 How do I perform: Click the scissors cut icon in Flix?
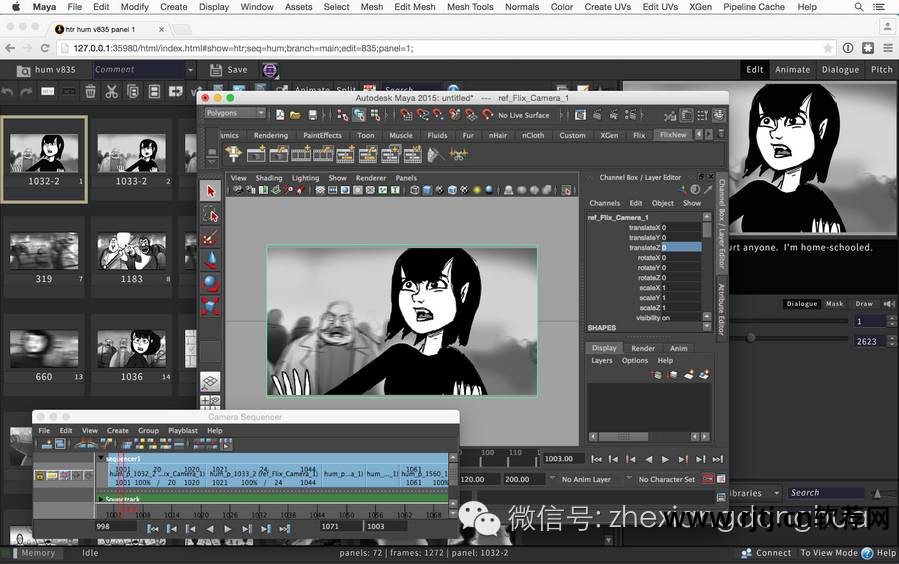click(111, 92)
